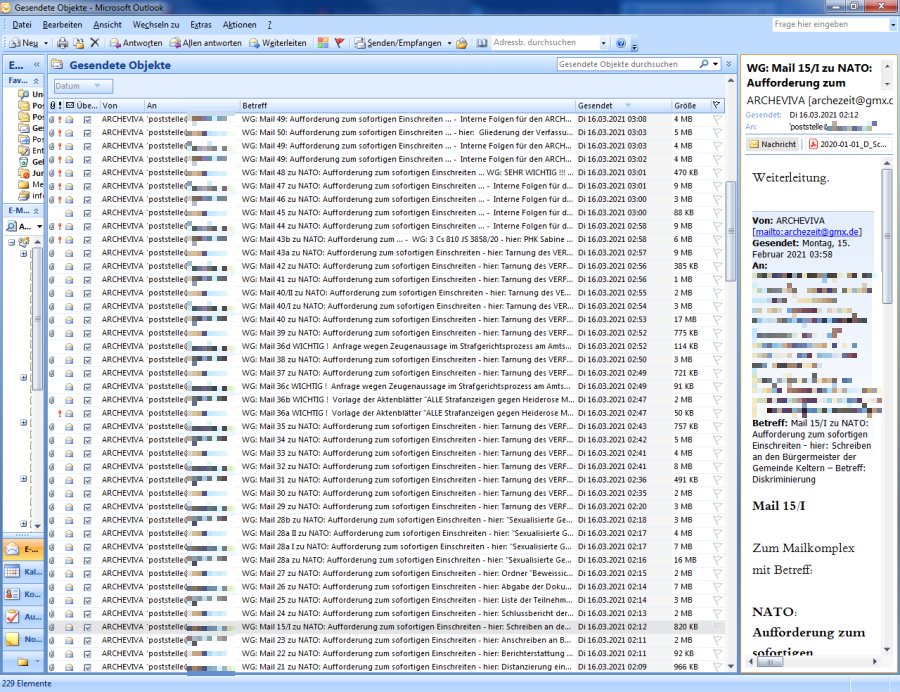The height and width of the screenshot is (692, 900).
Task: Open the address book search dropdown arrow
Action: 603,43
